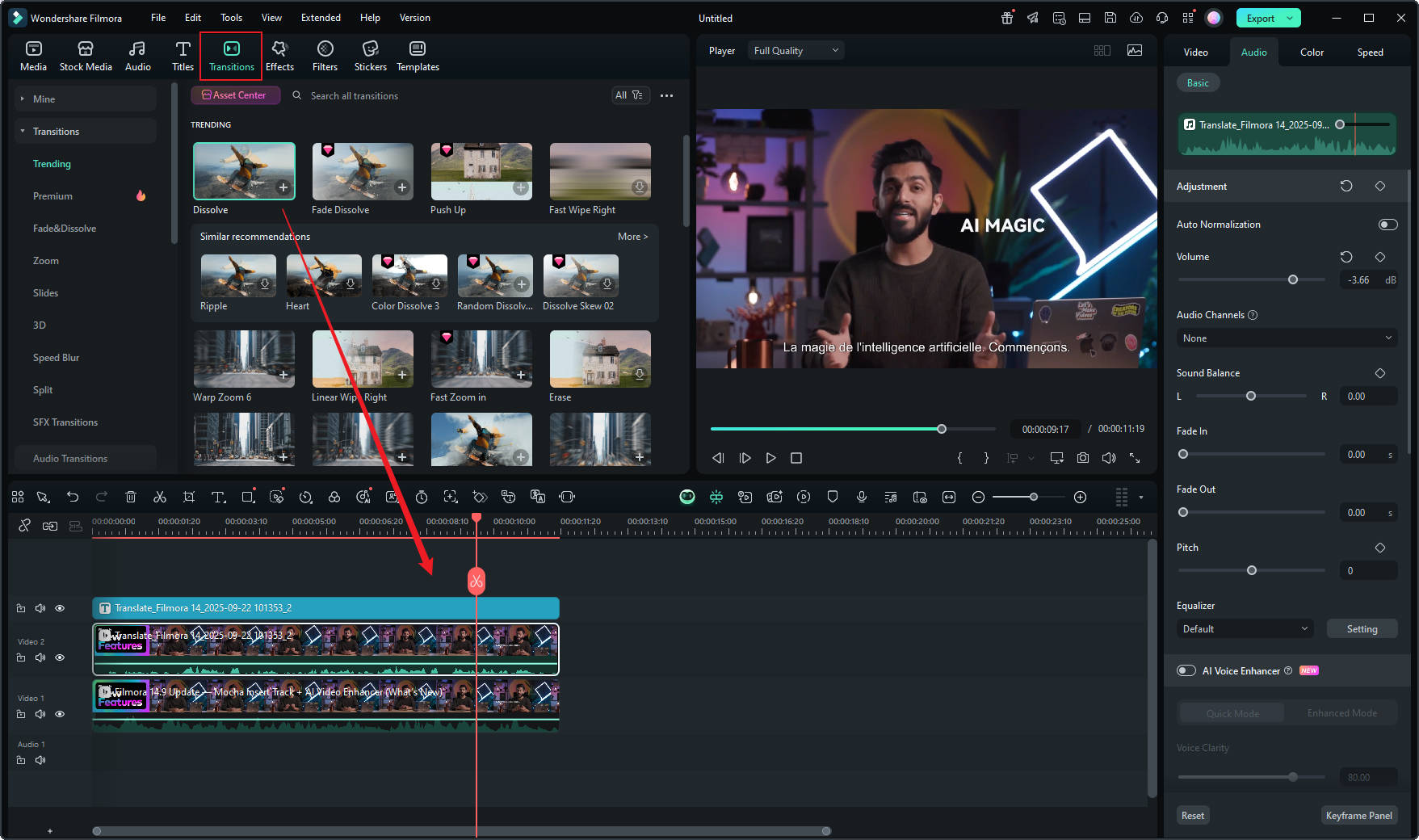This screenshot has width=1419, height=840.
Task: Stop the preview playback
Action: [796, 458]
